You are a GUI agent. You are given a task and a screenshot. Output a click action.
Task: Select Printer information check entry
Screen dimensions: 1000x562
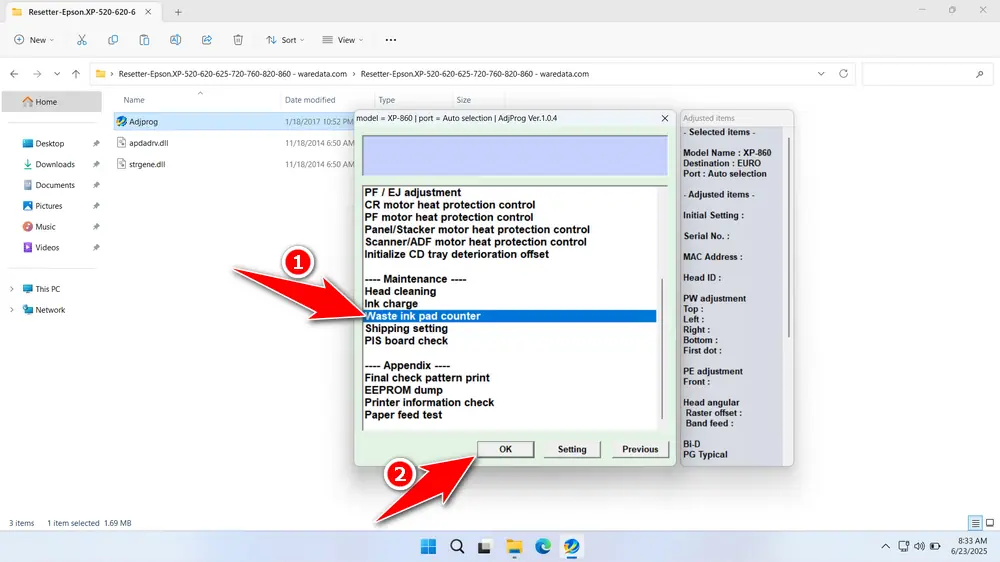click(429, 403)
